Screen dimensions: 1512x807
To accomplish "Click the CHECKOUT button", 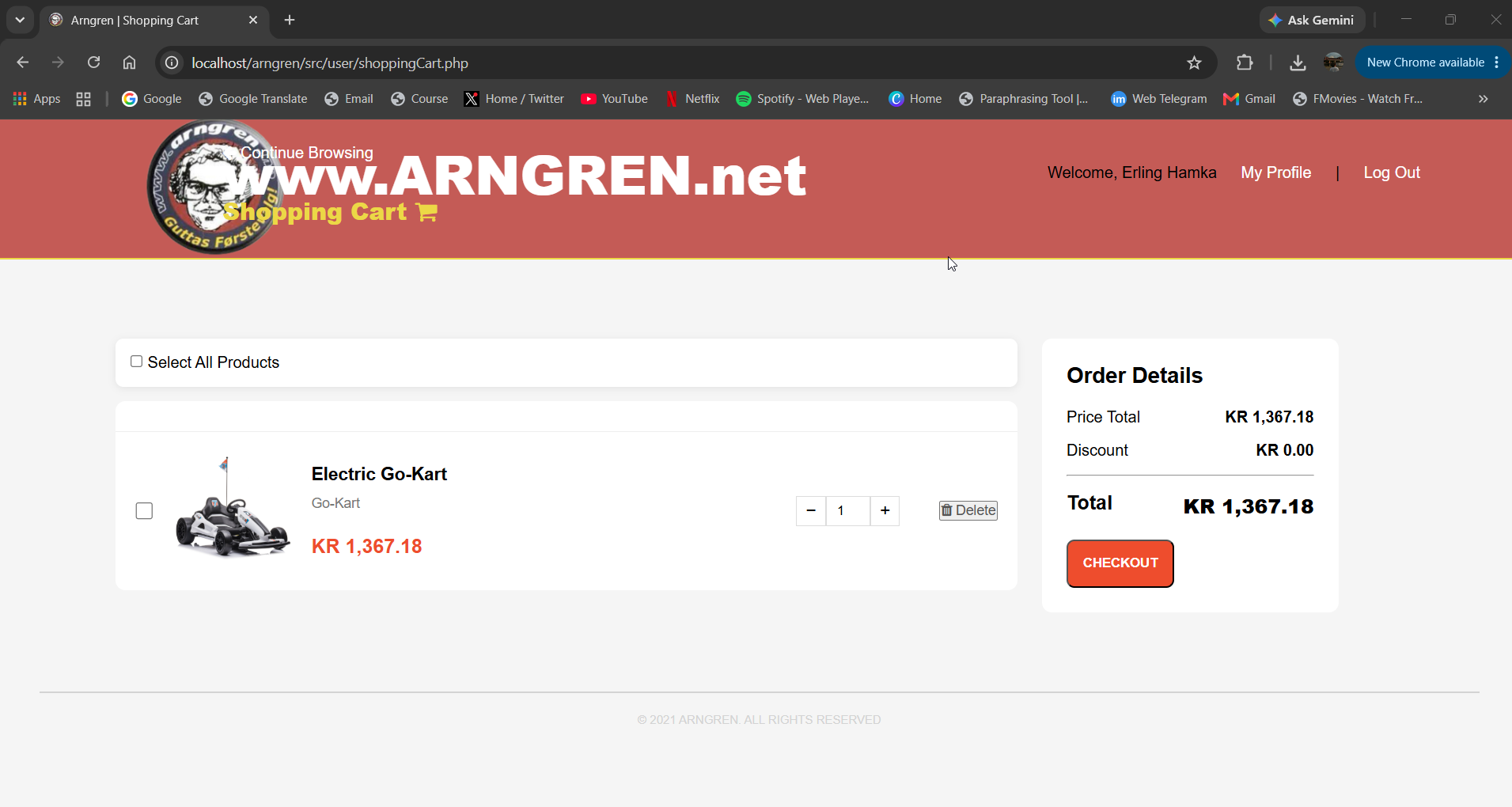I will point(1120,563).
